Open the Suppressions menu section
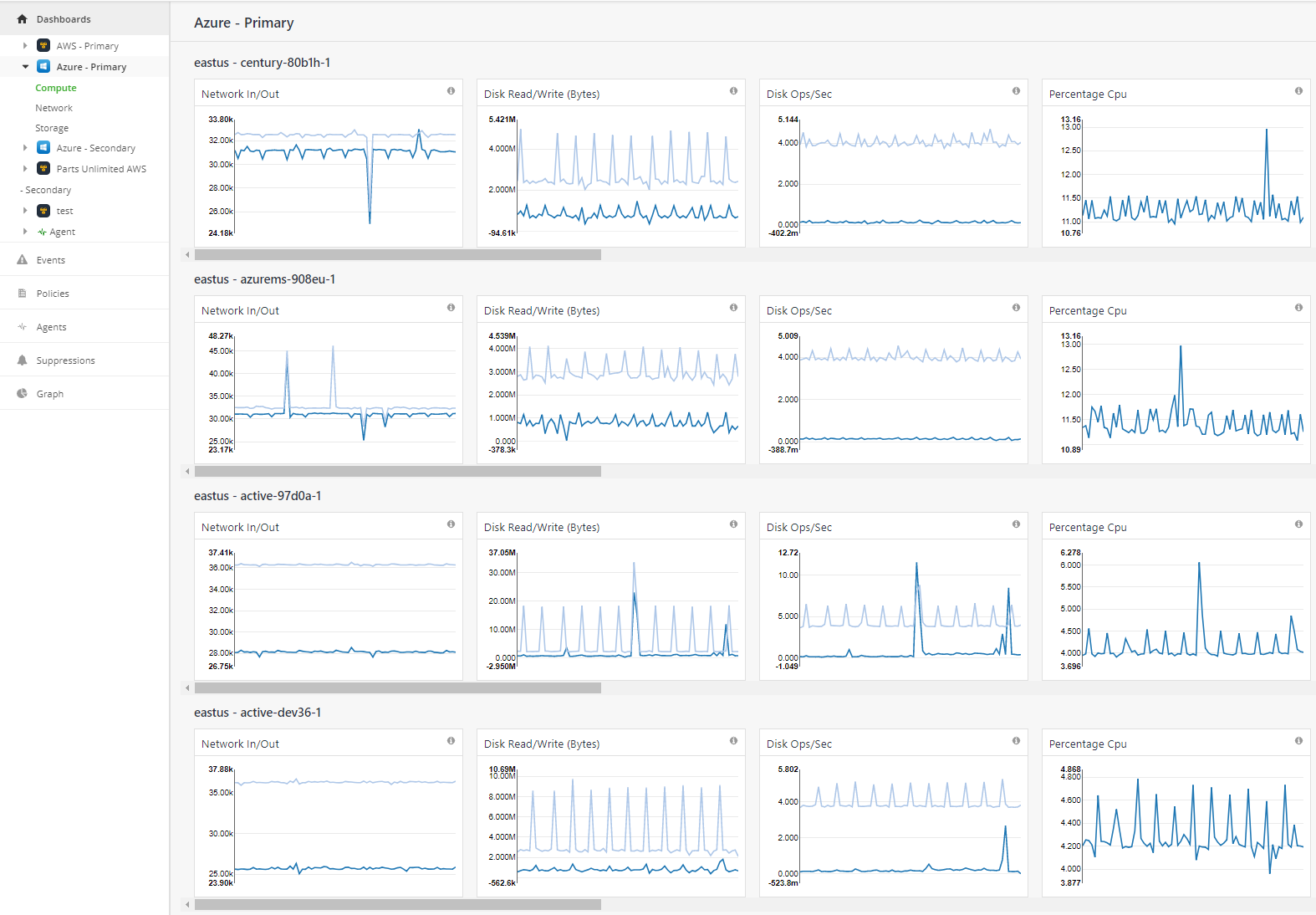1316x915 pixels. [84, 360]
